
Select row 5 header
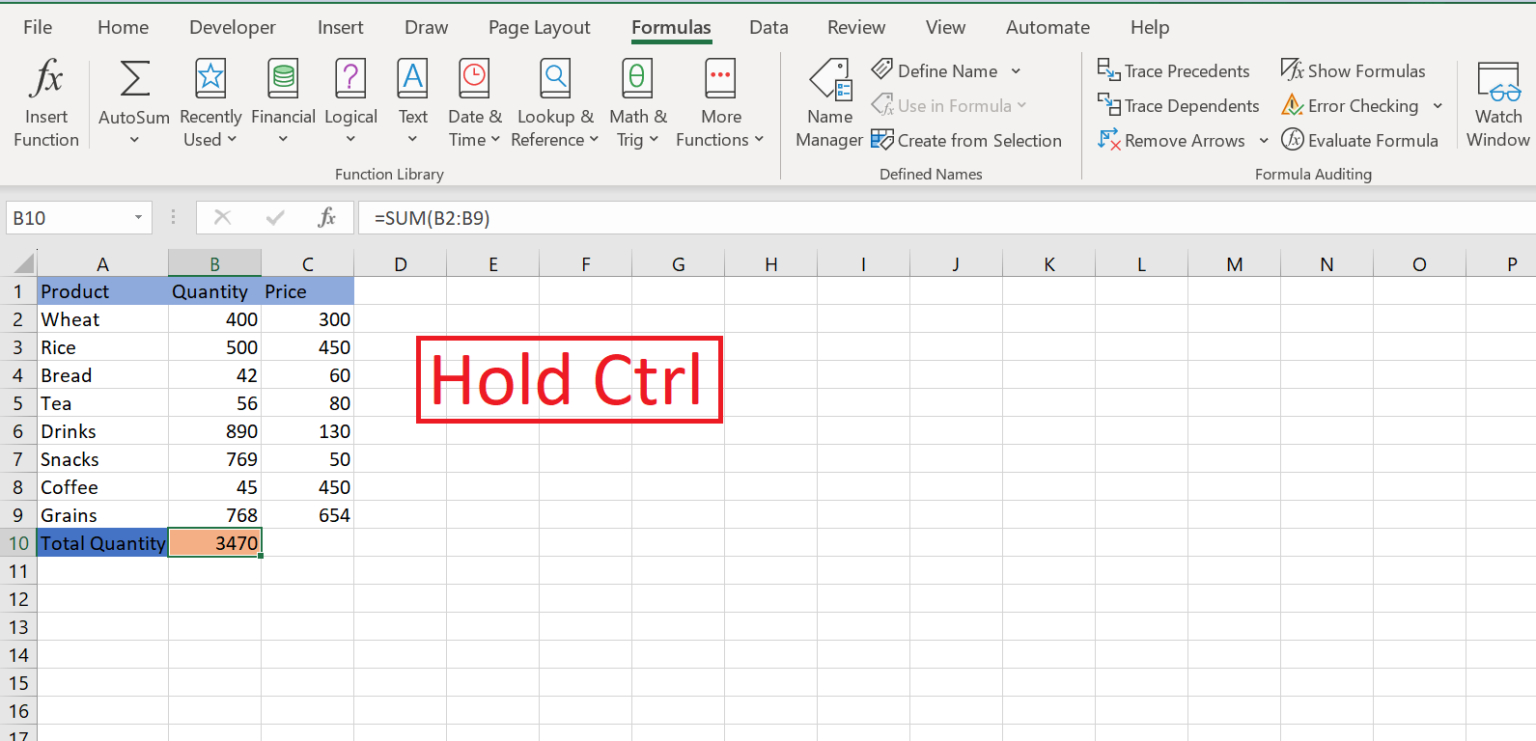18,404
